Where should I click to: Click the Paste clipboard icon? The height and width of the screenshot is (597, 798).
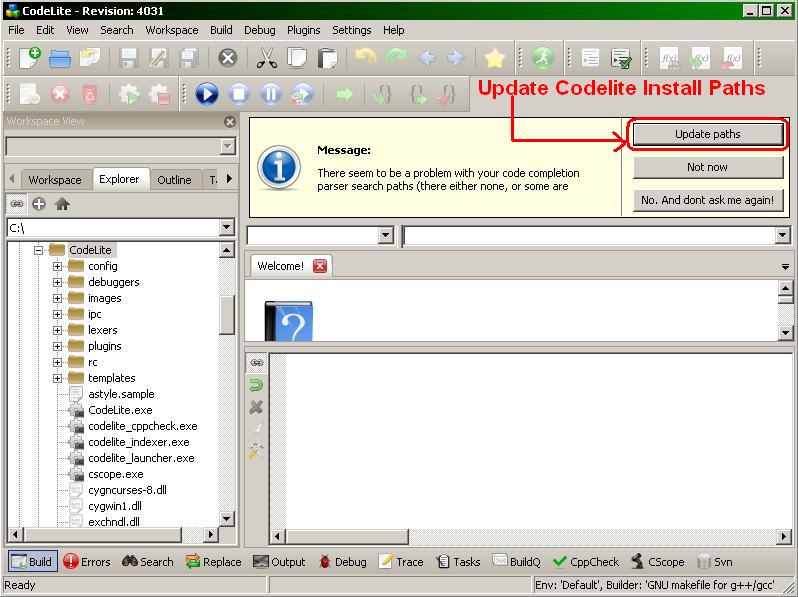(327, 58)
